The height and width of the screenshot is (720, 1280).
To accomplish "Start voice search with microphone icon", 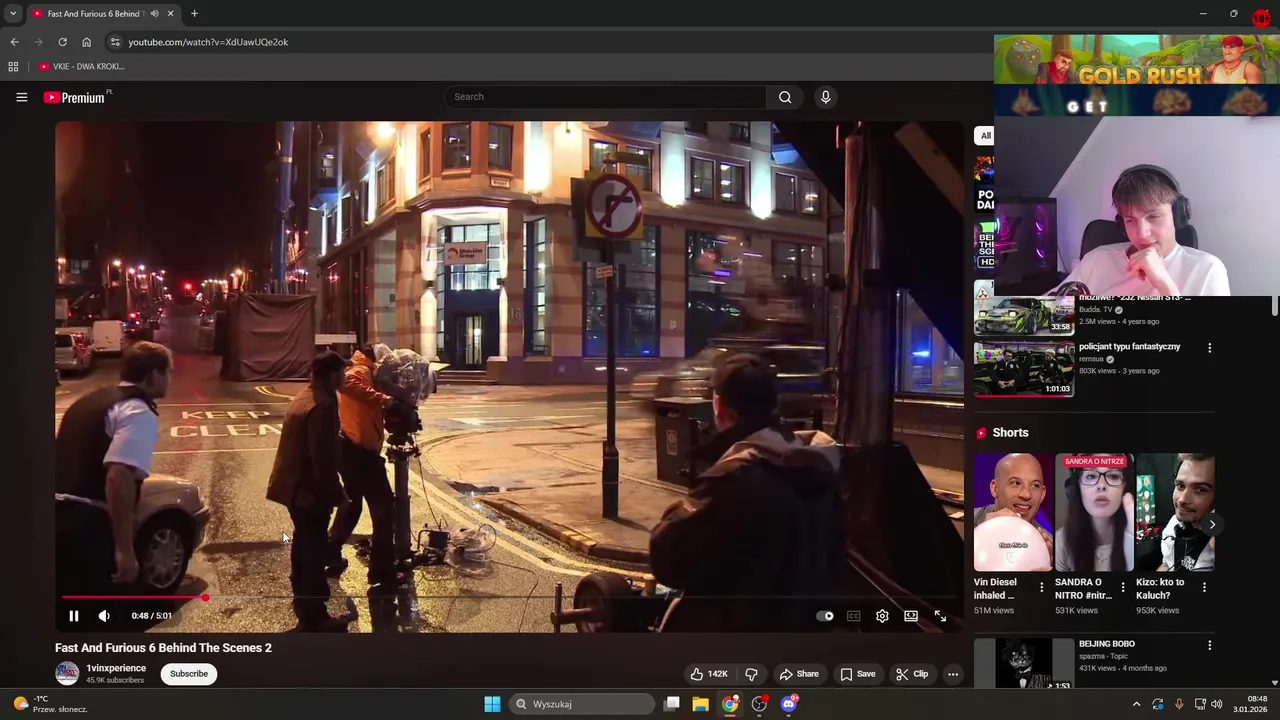I will pyautogui.click(x=825, y=97).
